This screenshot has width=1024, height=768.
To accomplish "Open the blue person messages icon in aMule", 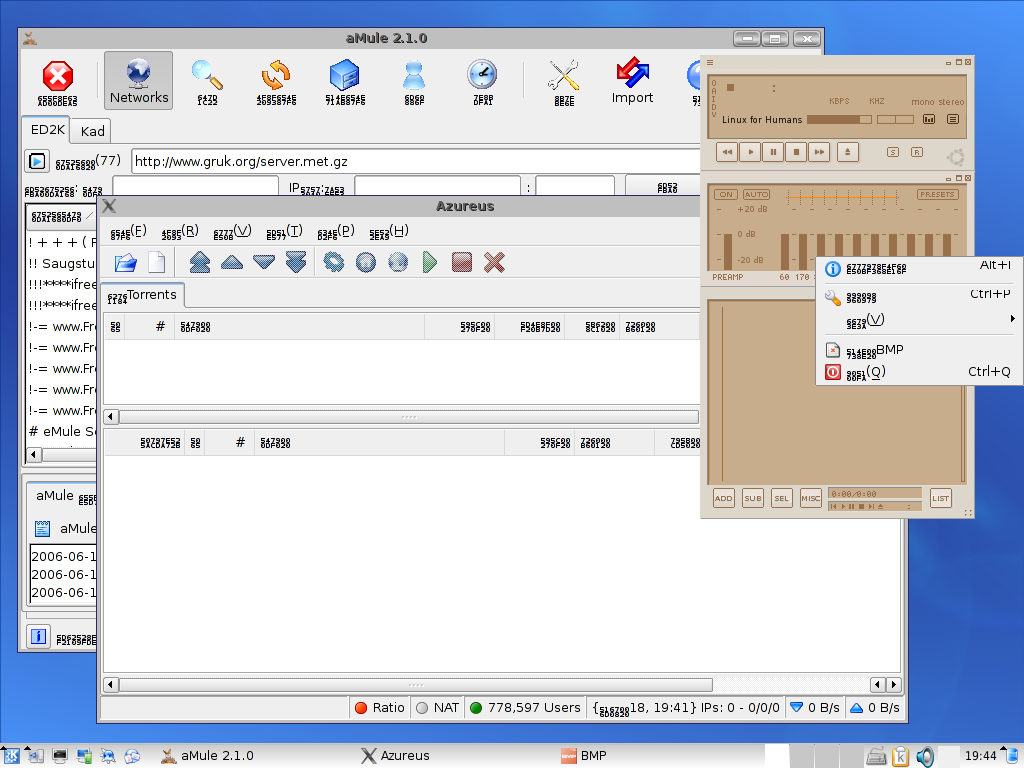I will pyautogui.click(x=414, y=81).
